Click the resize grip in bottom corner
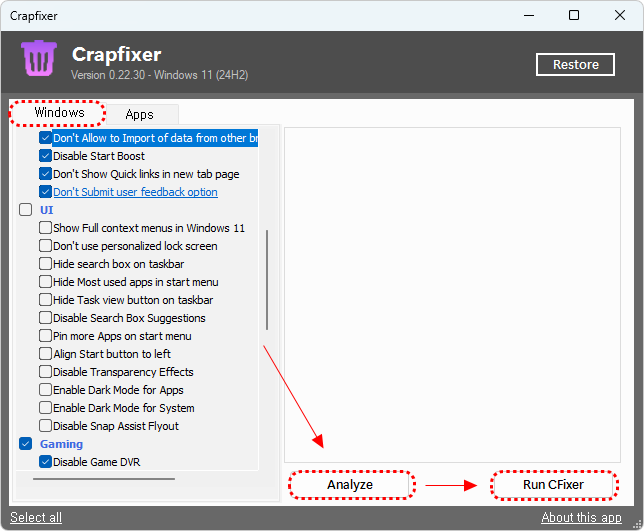The width and height of the screenshot is (644, 531). click(638, 525)
